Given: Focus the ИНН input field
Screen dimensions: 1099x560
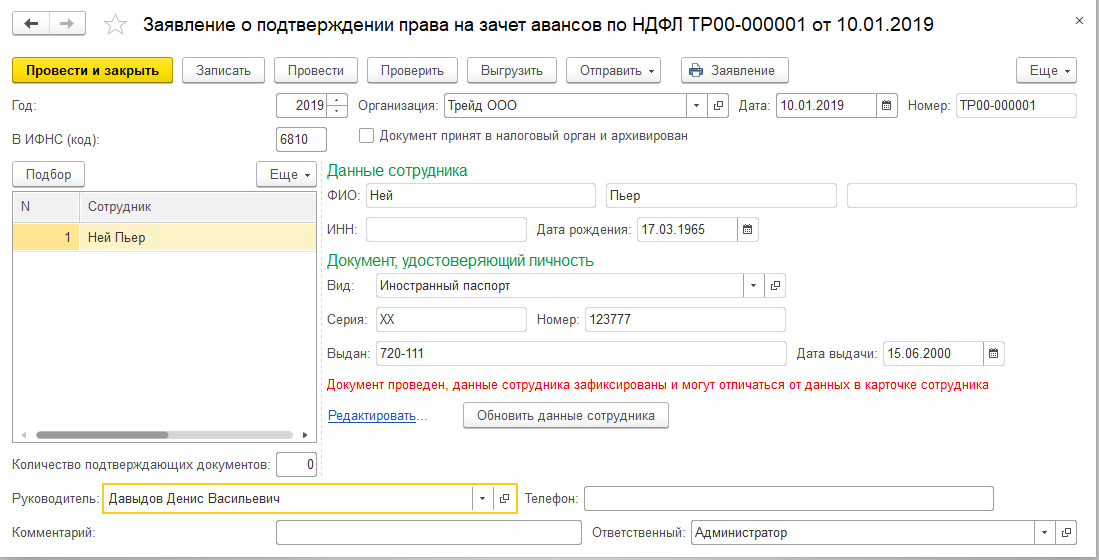Looking at the screenshot, I should click(x=446, y=229).
